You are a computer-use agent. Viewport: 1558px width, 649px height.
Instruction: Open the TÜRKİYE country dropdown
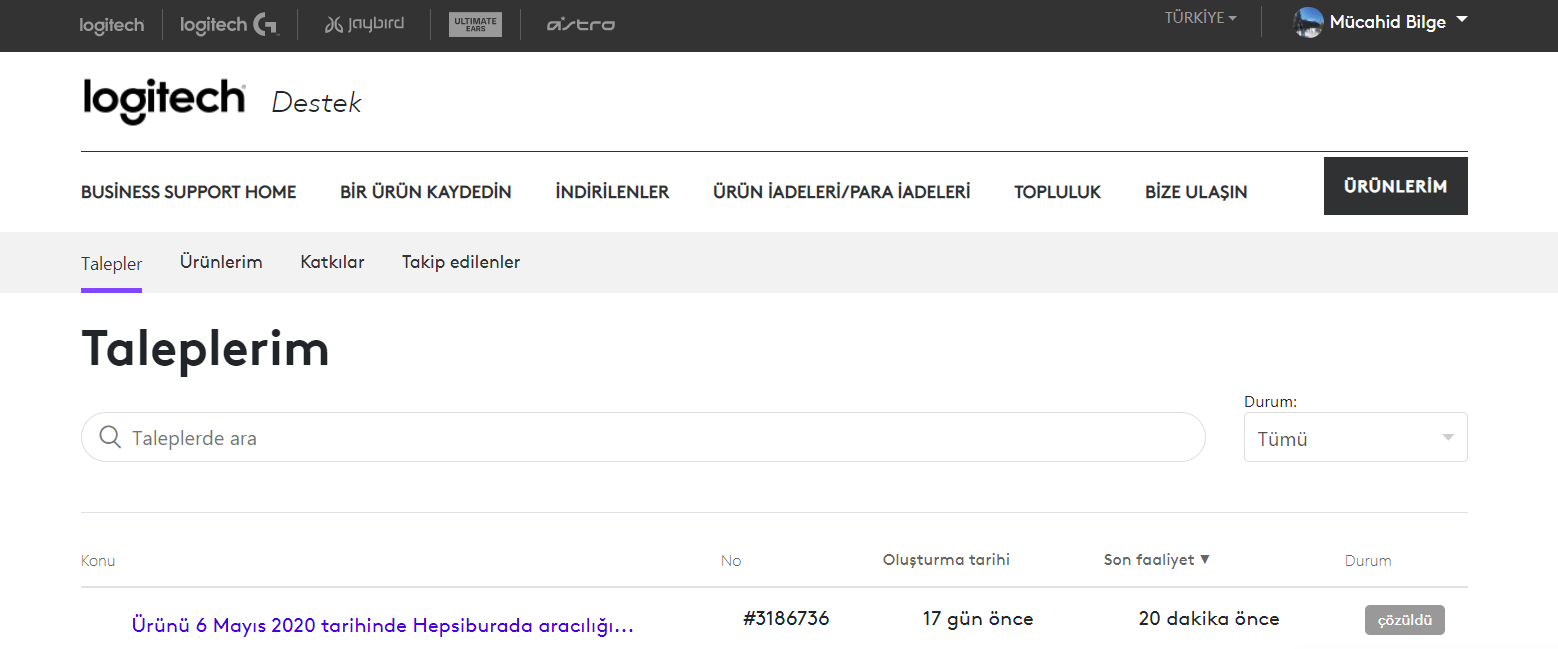(1200, 18)
